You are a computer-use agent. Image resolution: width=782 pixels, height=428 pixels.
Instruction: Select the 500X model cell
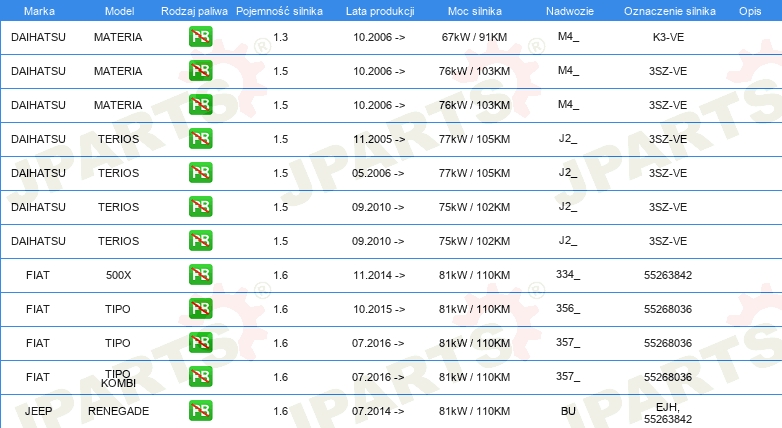point(118,275)
